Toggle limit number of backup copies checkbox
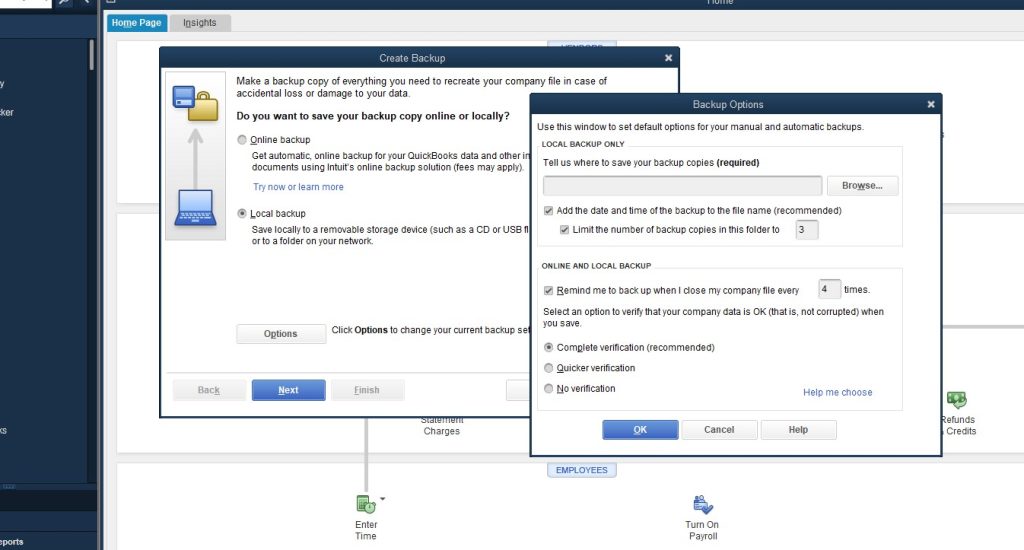This screenshot has height=550, width=1024. 564,230
